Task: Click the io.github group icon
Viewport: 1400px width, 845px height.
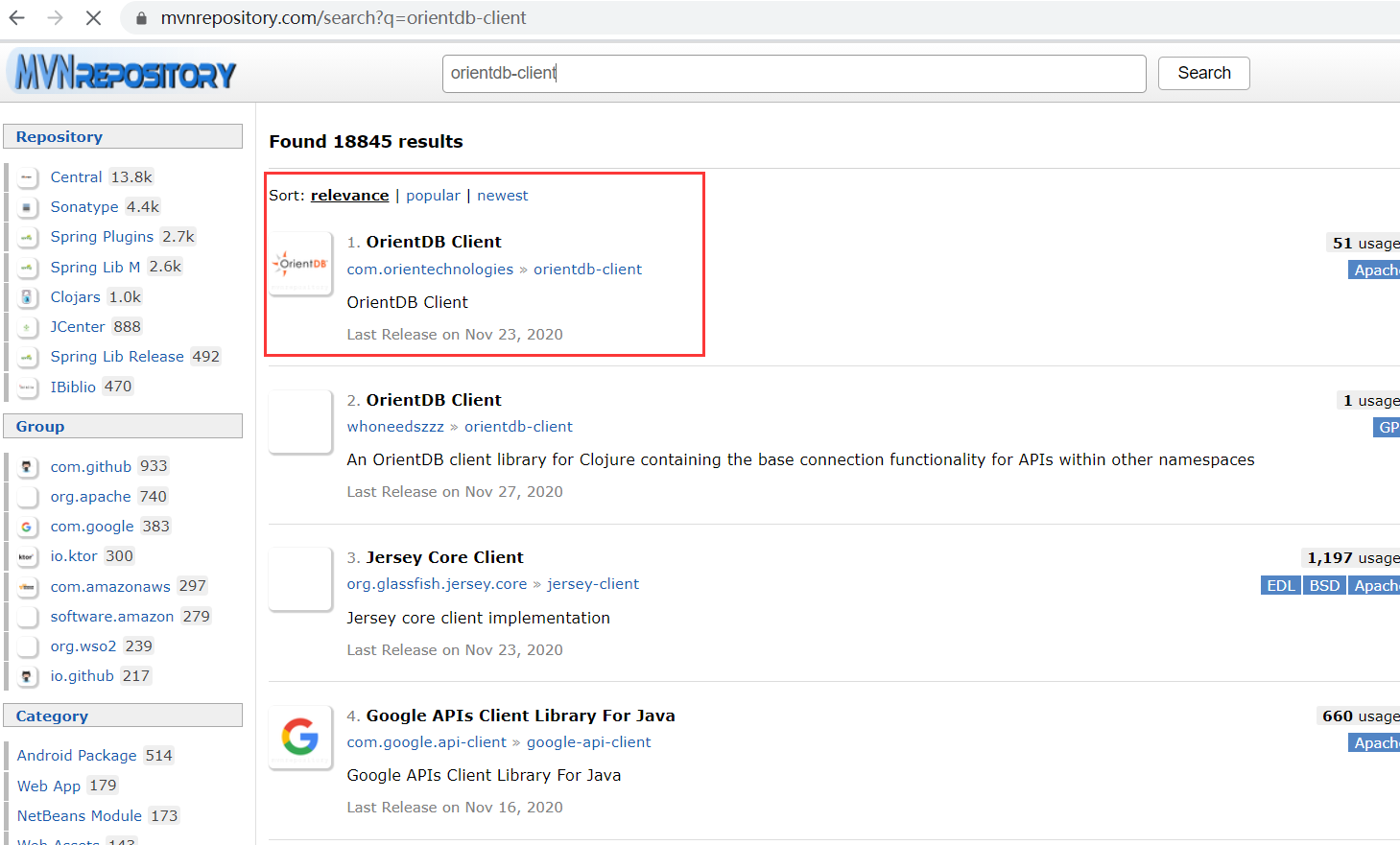Action: tap(28, 676)
